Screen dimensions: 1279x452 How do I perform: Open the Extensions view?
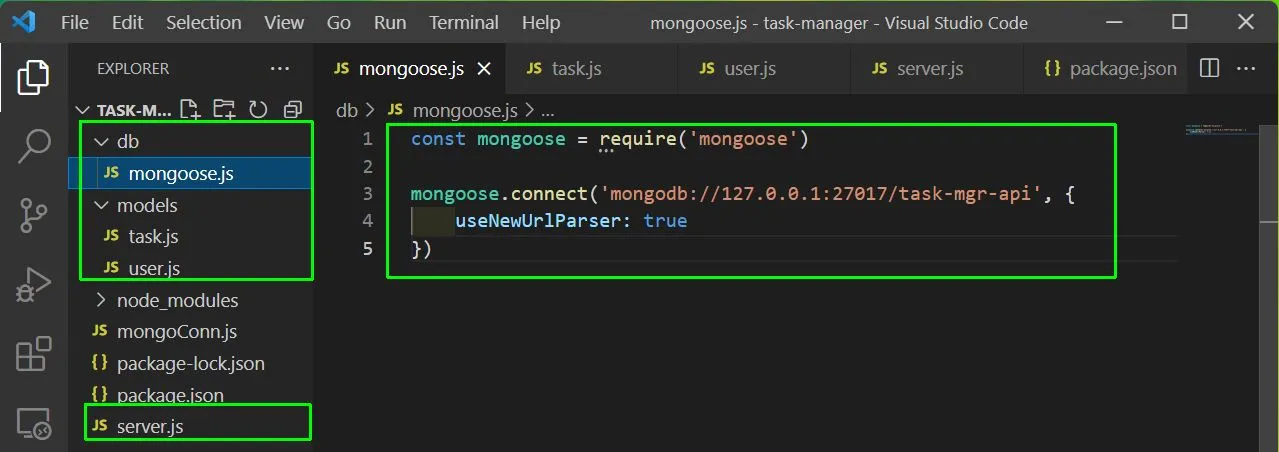coord(33,354)
